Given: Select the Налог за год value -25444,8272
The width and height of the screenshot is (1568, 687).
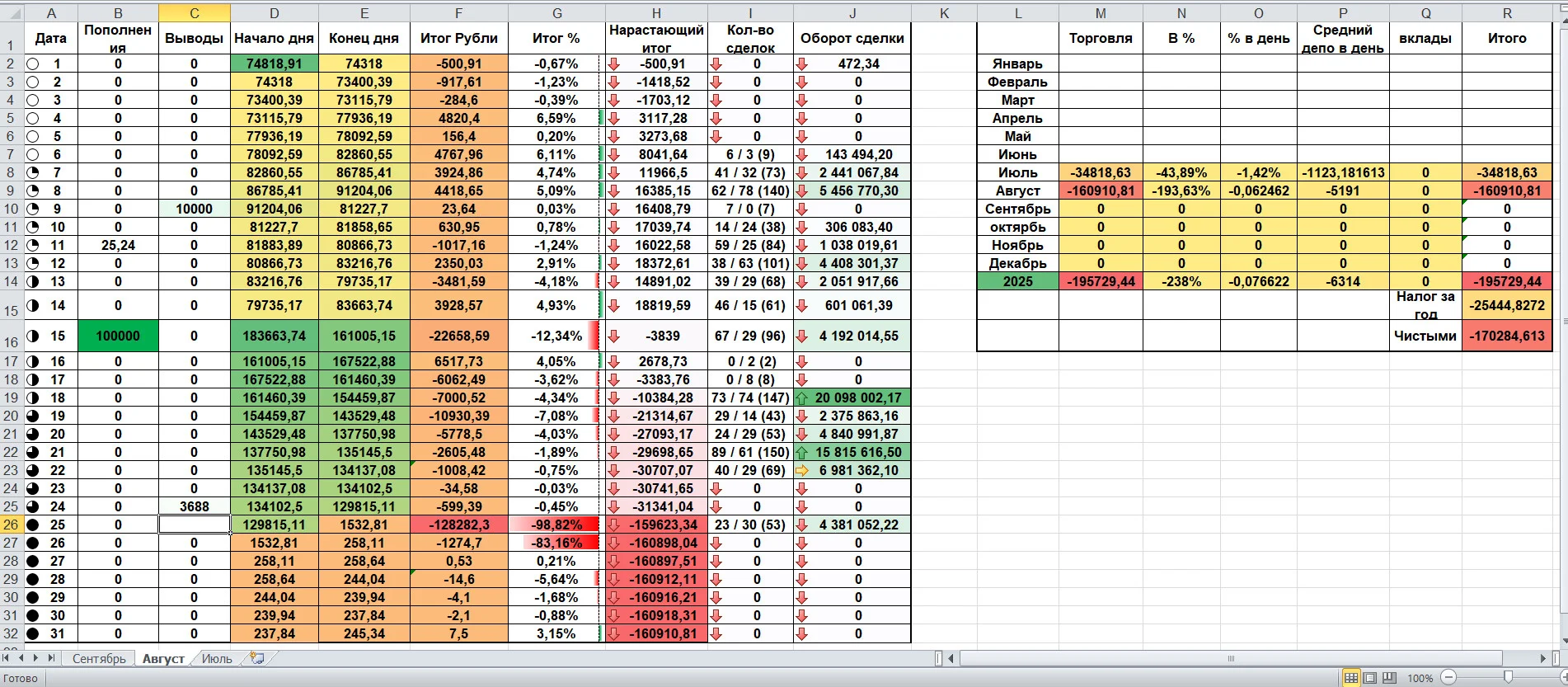Looking at the screenshot, I should pos(1507,305).
